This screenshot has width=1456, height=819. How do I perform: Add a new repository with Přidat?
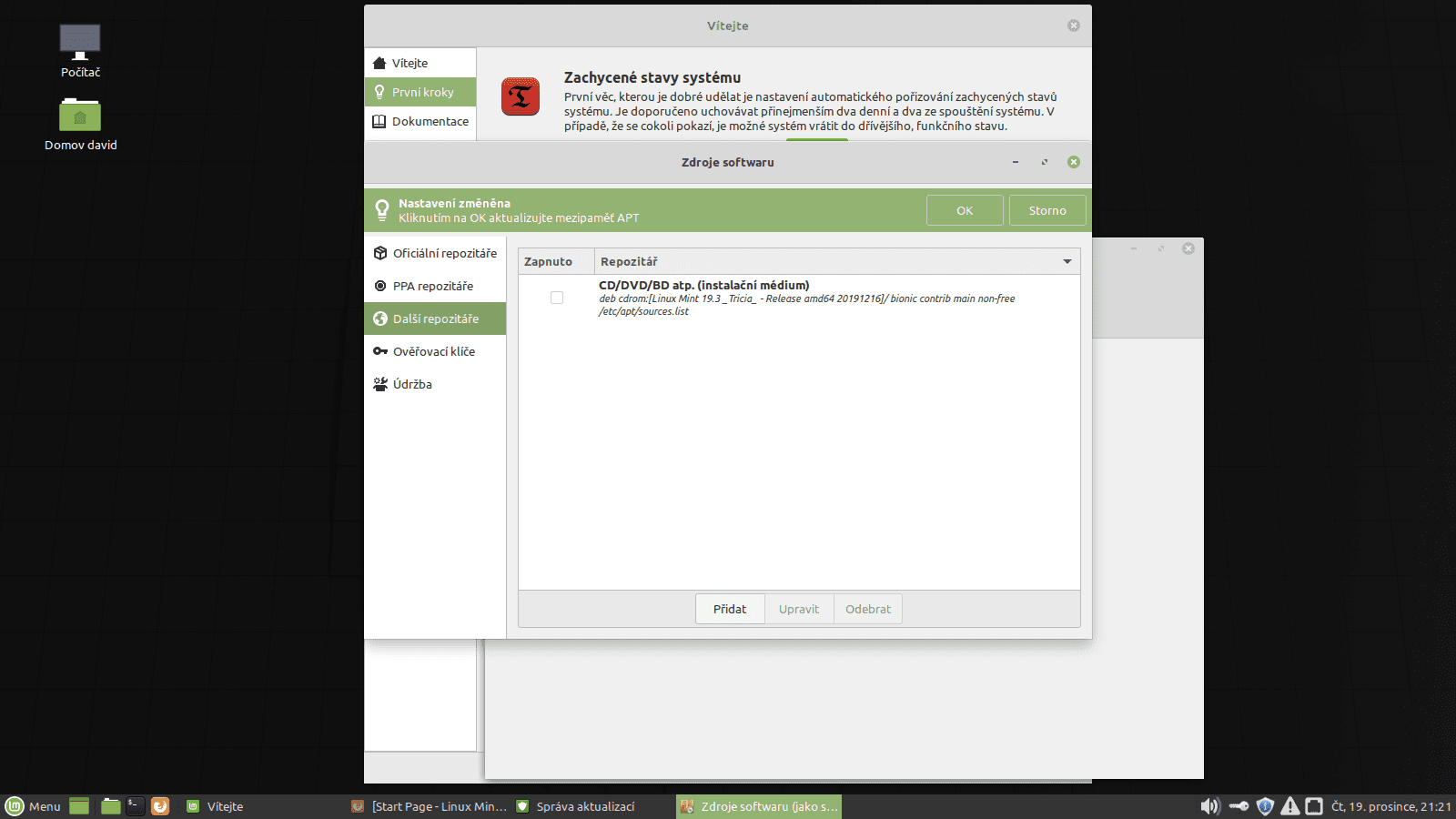[x=729, y=609]
